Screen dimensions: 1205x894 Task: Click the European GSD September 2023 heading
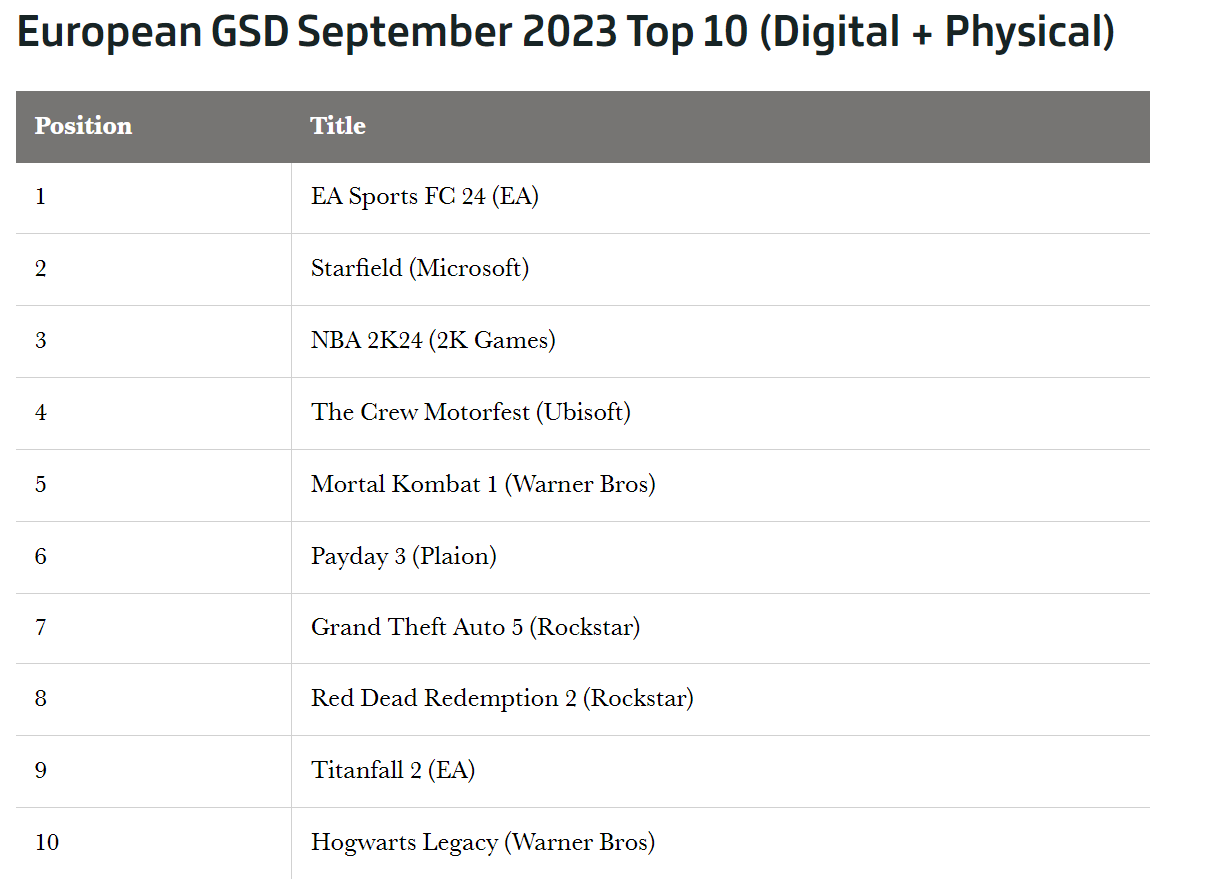566,33
